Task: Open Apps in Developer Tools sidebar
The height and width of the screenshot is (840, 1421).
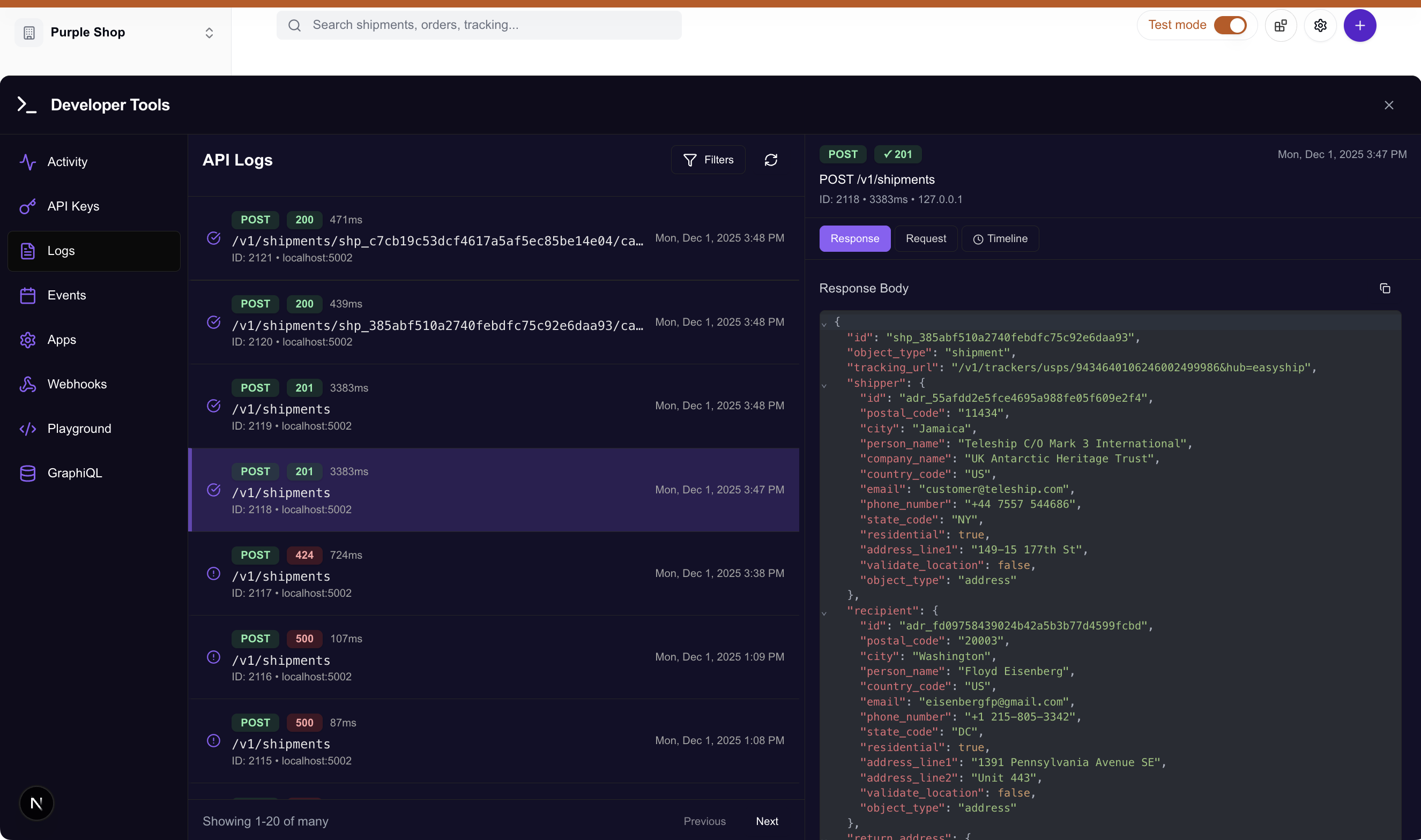Action: (x=93, y=340)
